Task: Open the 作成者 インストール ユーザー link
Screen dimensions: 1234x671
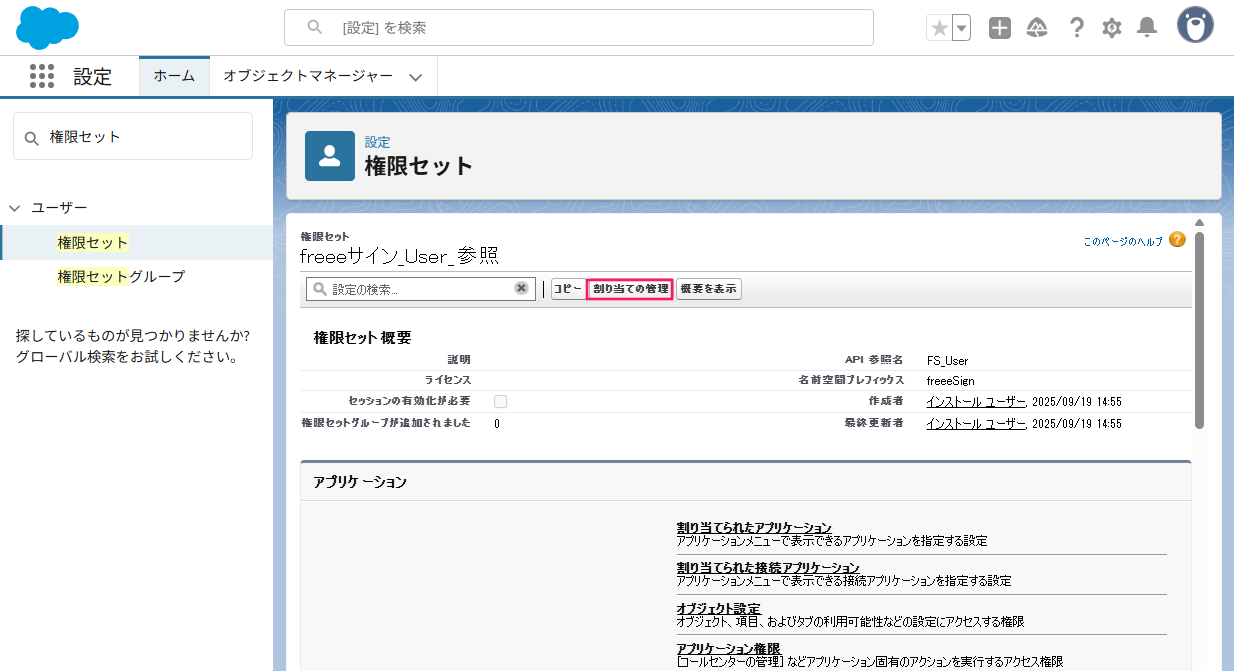Action: pyautogui.click(x=976, y=401)
